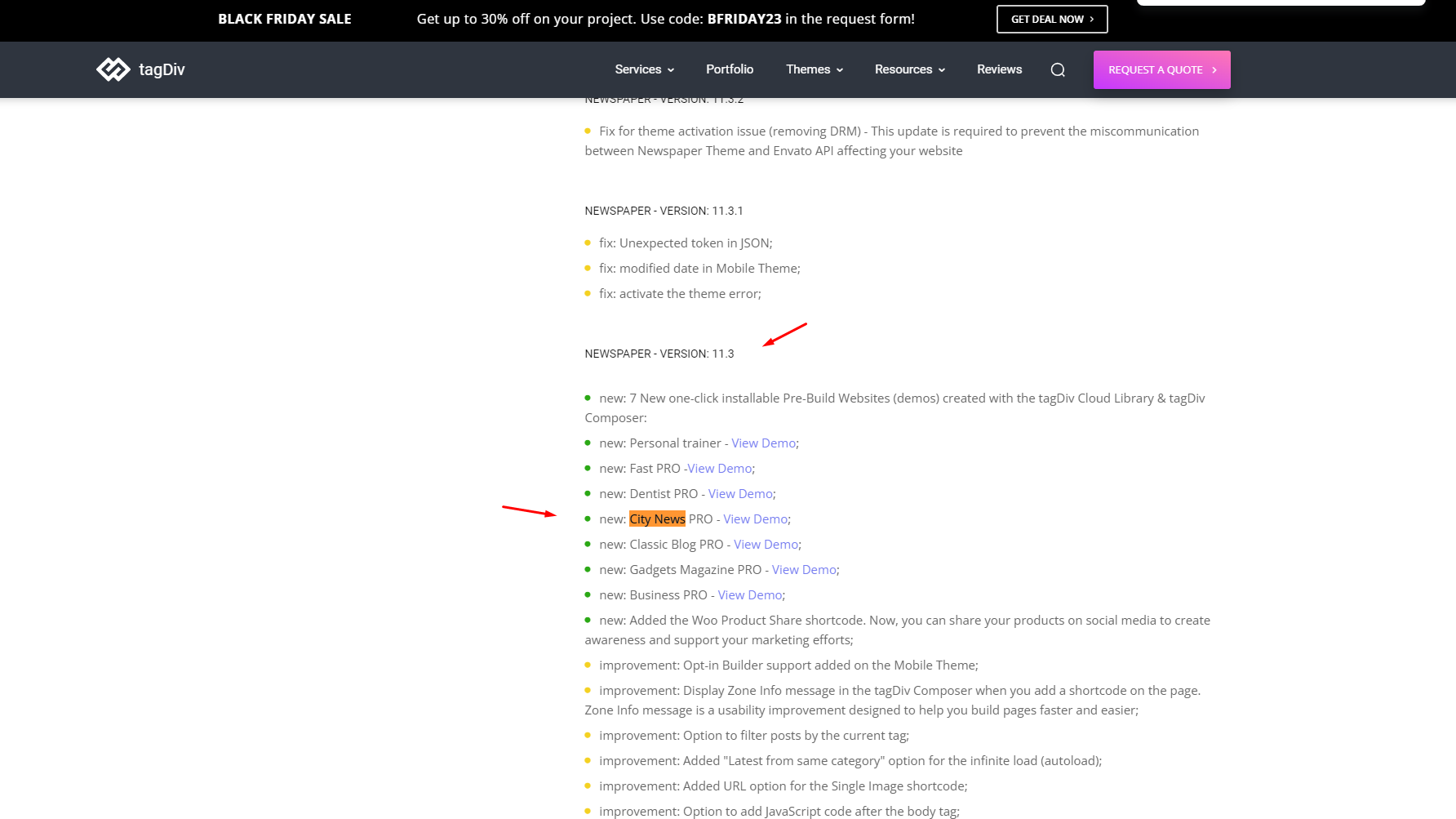Expand the Resources dropdown menu

(x=910, y=69)
